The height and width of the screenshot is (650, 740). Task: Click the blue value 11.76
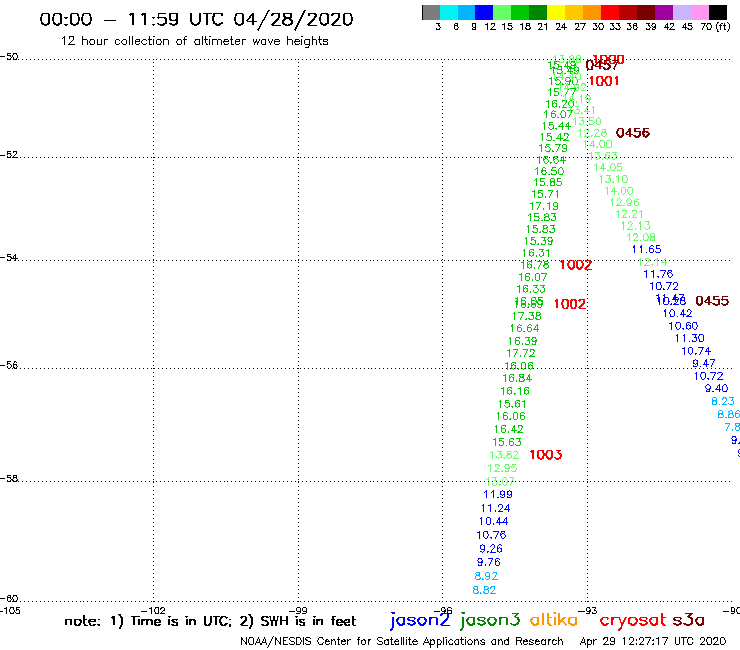click(658, 274)
